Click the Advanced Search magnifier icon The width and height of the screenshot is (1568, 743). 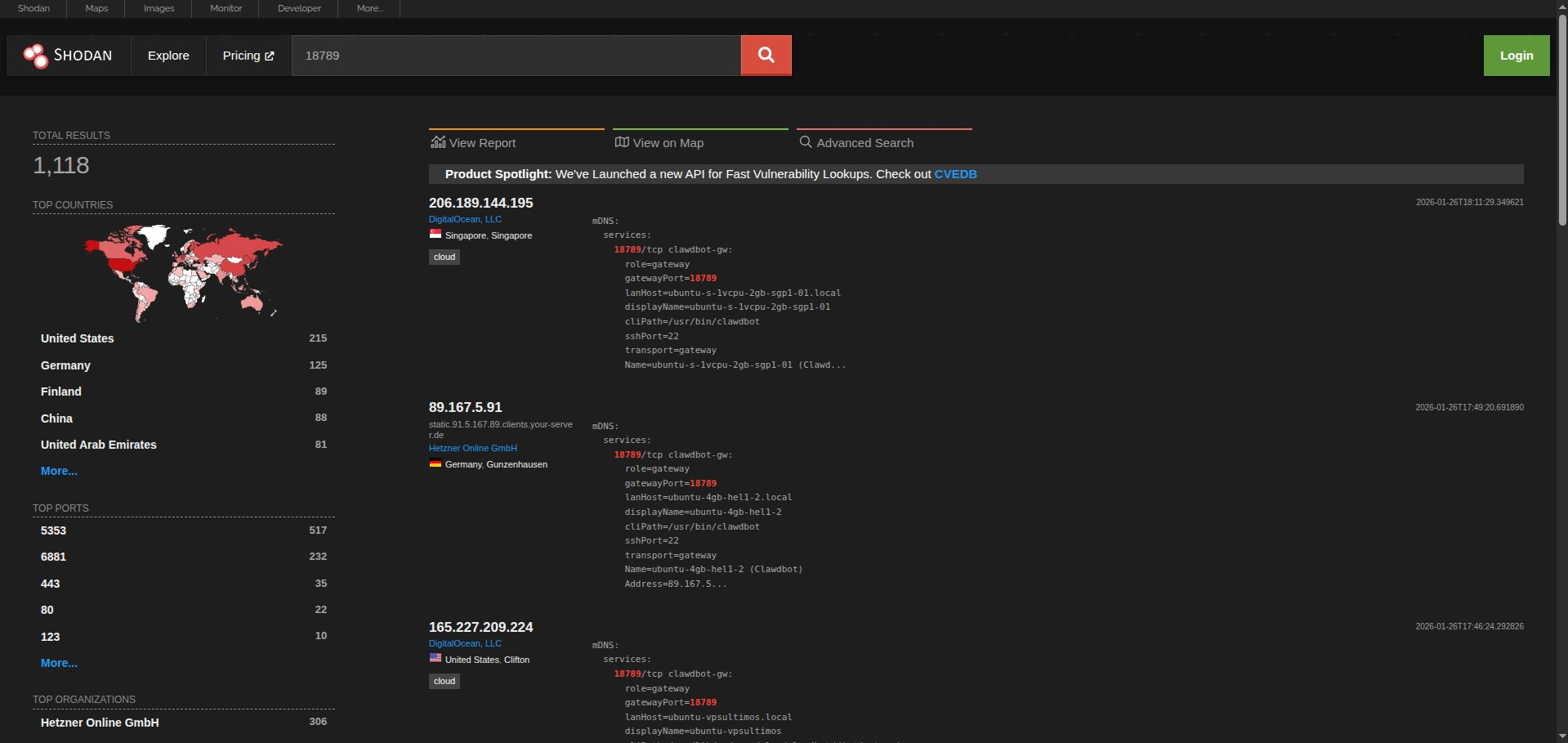coord(806,142)
